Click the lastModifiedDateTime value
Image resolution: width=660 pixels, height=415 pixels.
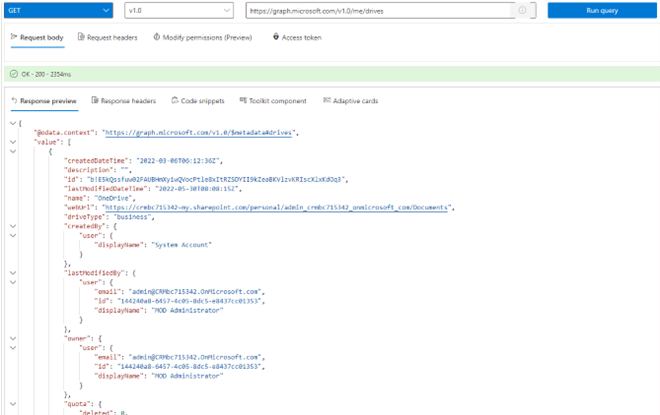click(x=197, y=189)
